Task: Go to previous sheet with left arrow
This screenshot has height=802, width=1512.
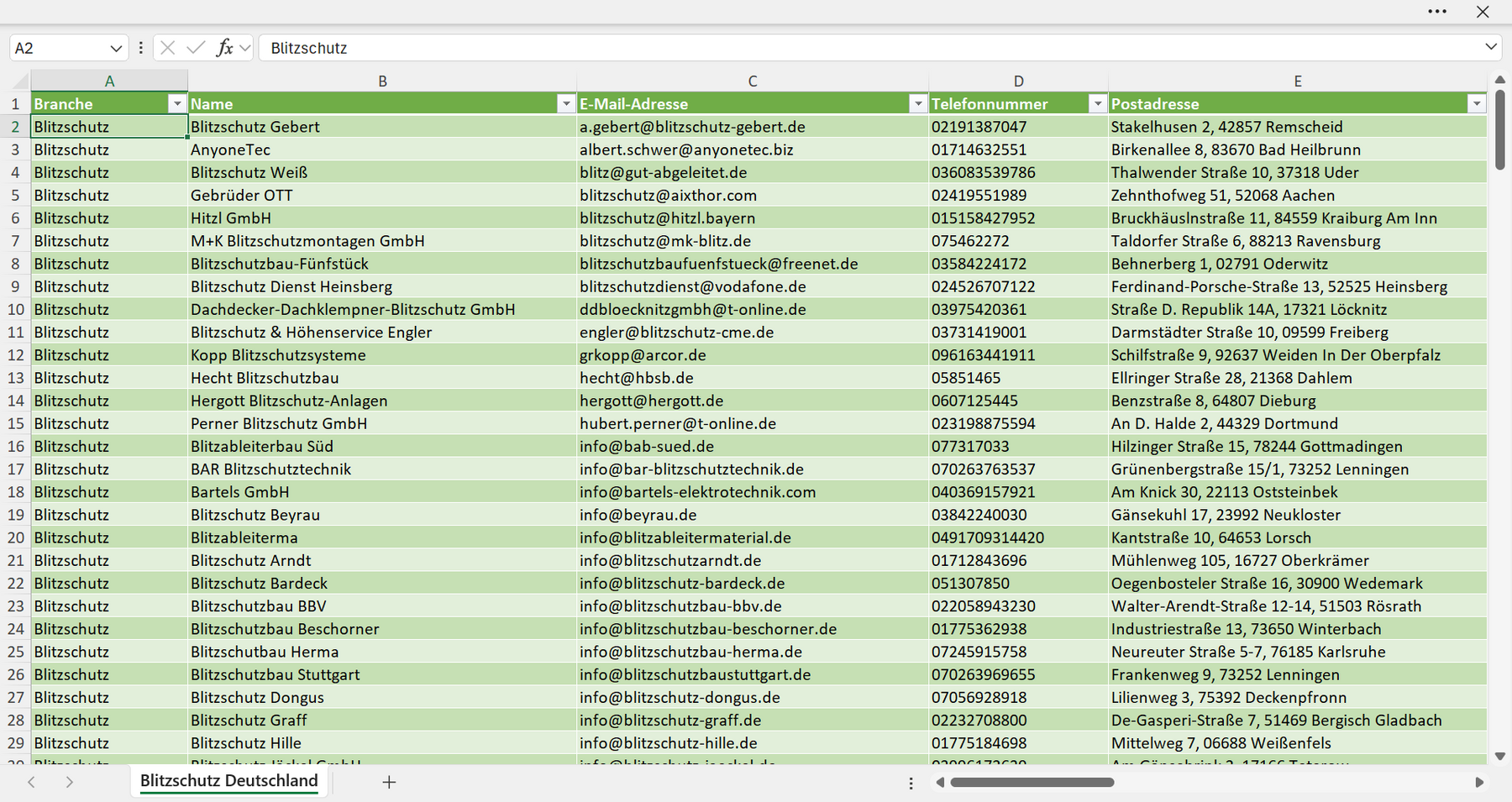Action: pyautogui.click(x=31, y=782)
